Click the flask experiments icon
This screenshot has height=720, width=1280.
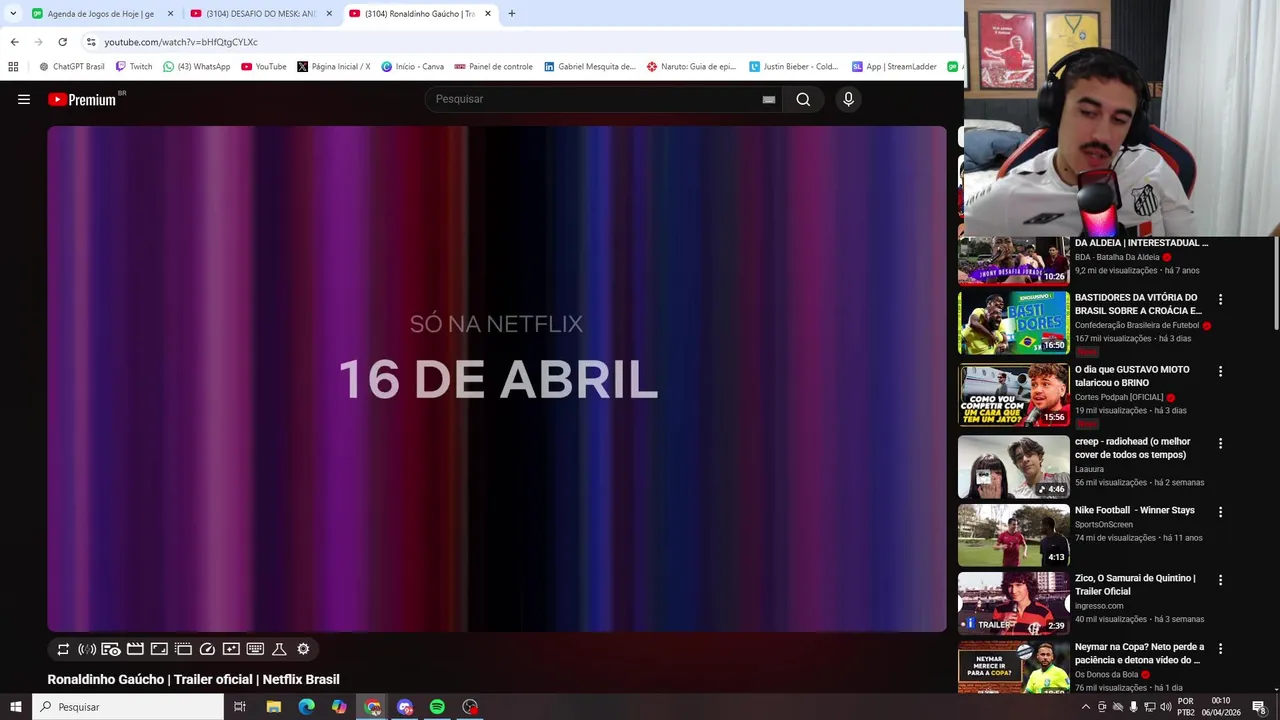pyautogui.click(x=279, y=649)
